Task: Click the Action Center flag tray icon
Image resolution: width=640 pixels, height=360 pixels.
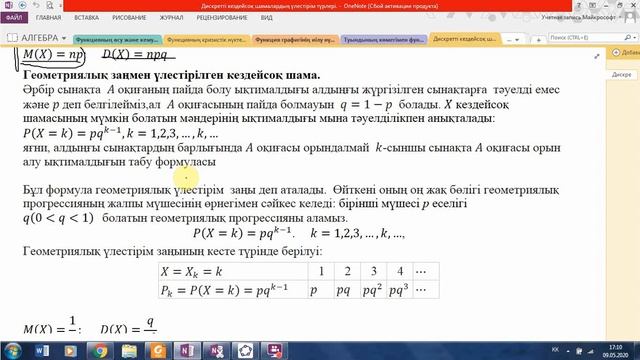Action: point(579,351)
